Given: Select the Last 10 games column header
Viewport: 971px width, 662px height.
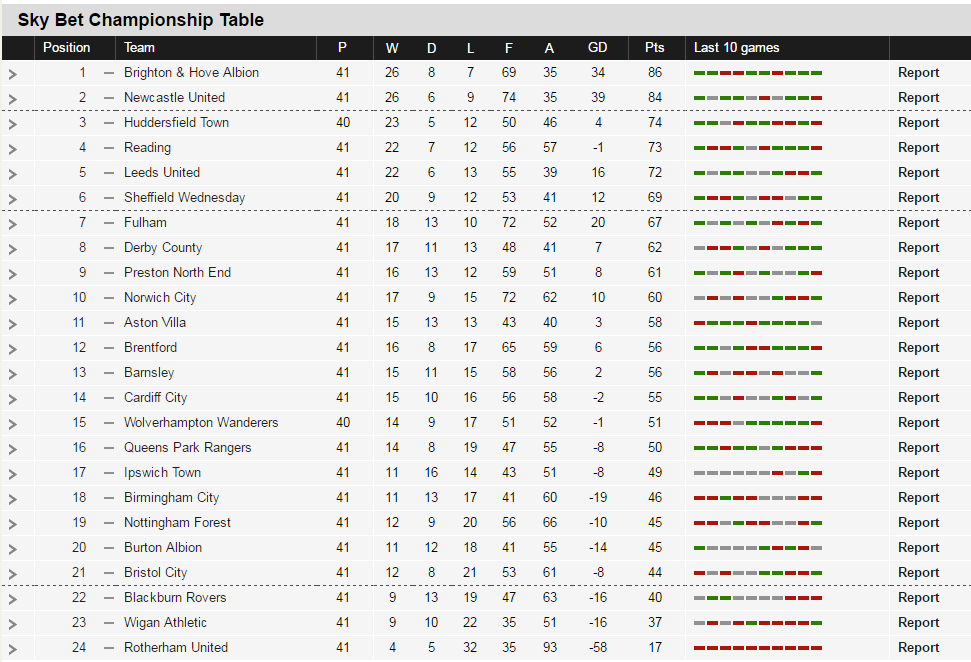Looking at the screenshot, I should pos(736,48).
